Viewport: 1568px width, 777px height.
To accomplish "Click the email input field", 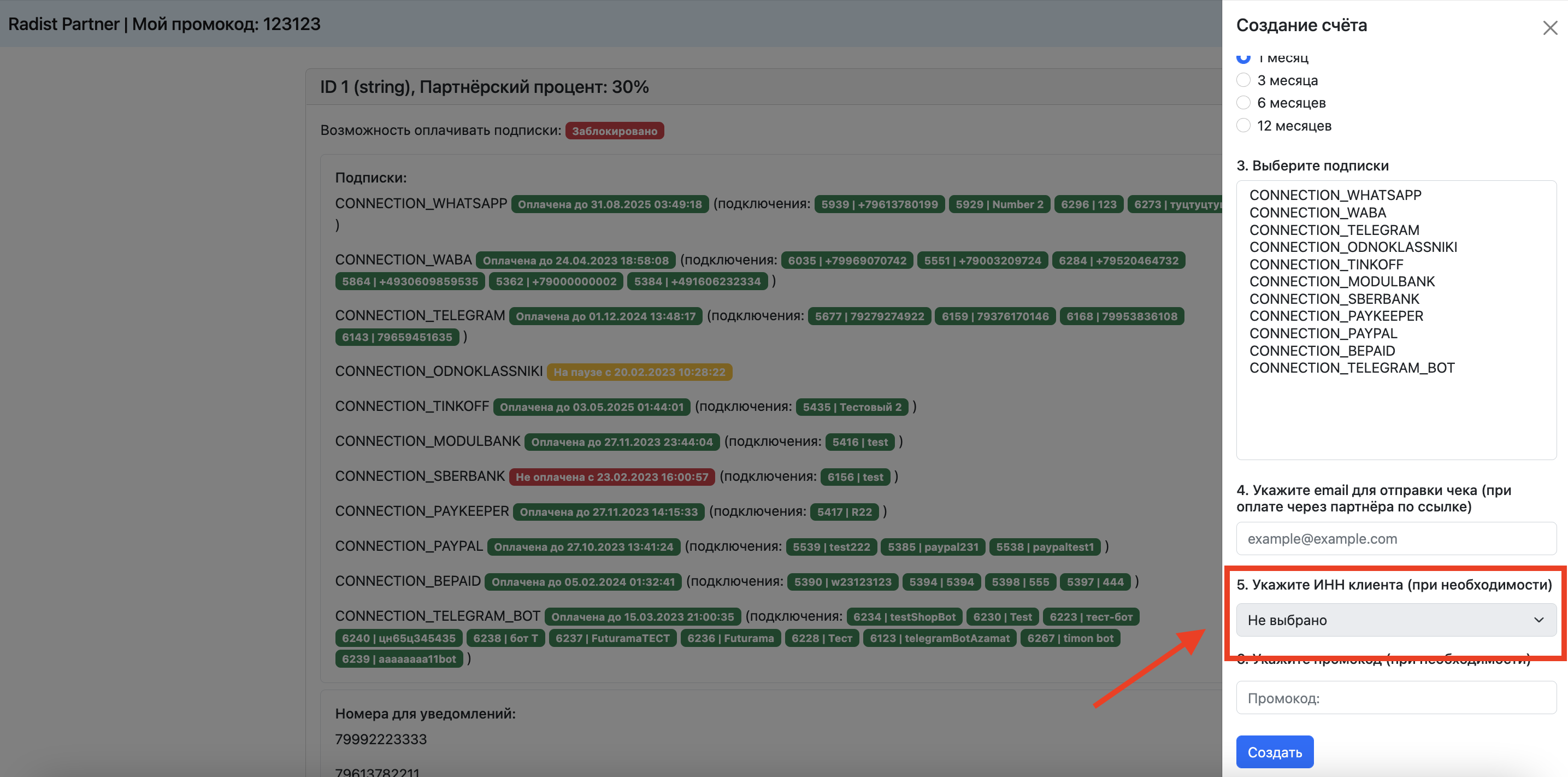I will tap(1395, 538).
